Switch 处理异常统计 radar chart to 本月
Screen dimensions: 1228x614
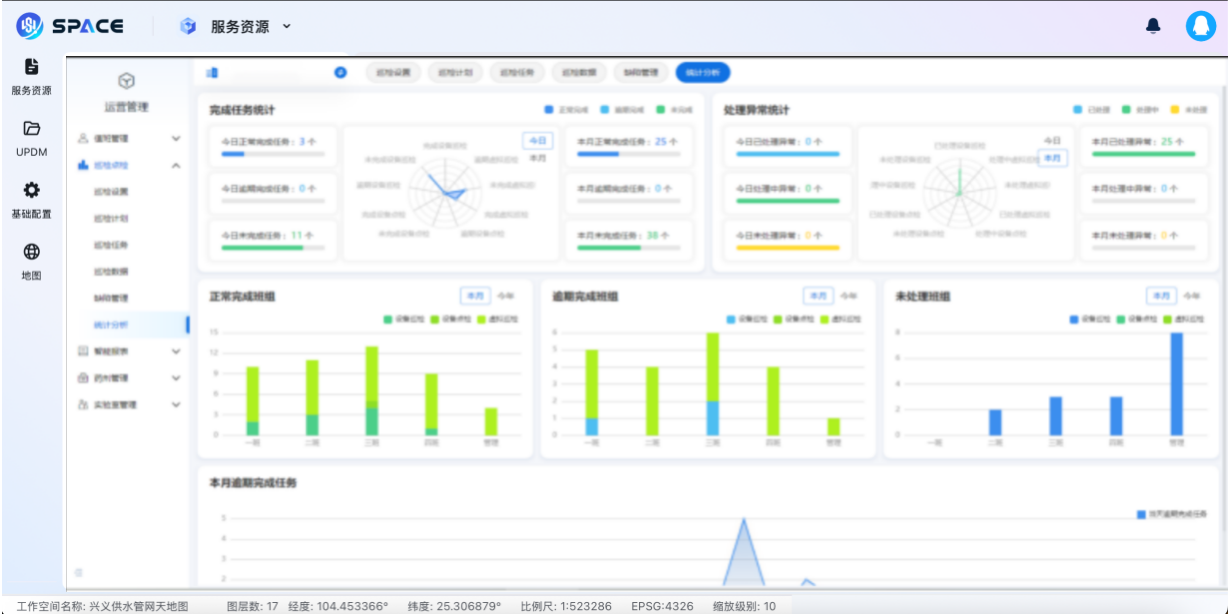1052,158
